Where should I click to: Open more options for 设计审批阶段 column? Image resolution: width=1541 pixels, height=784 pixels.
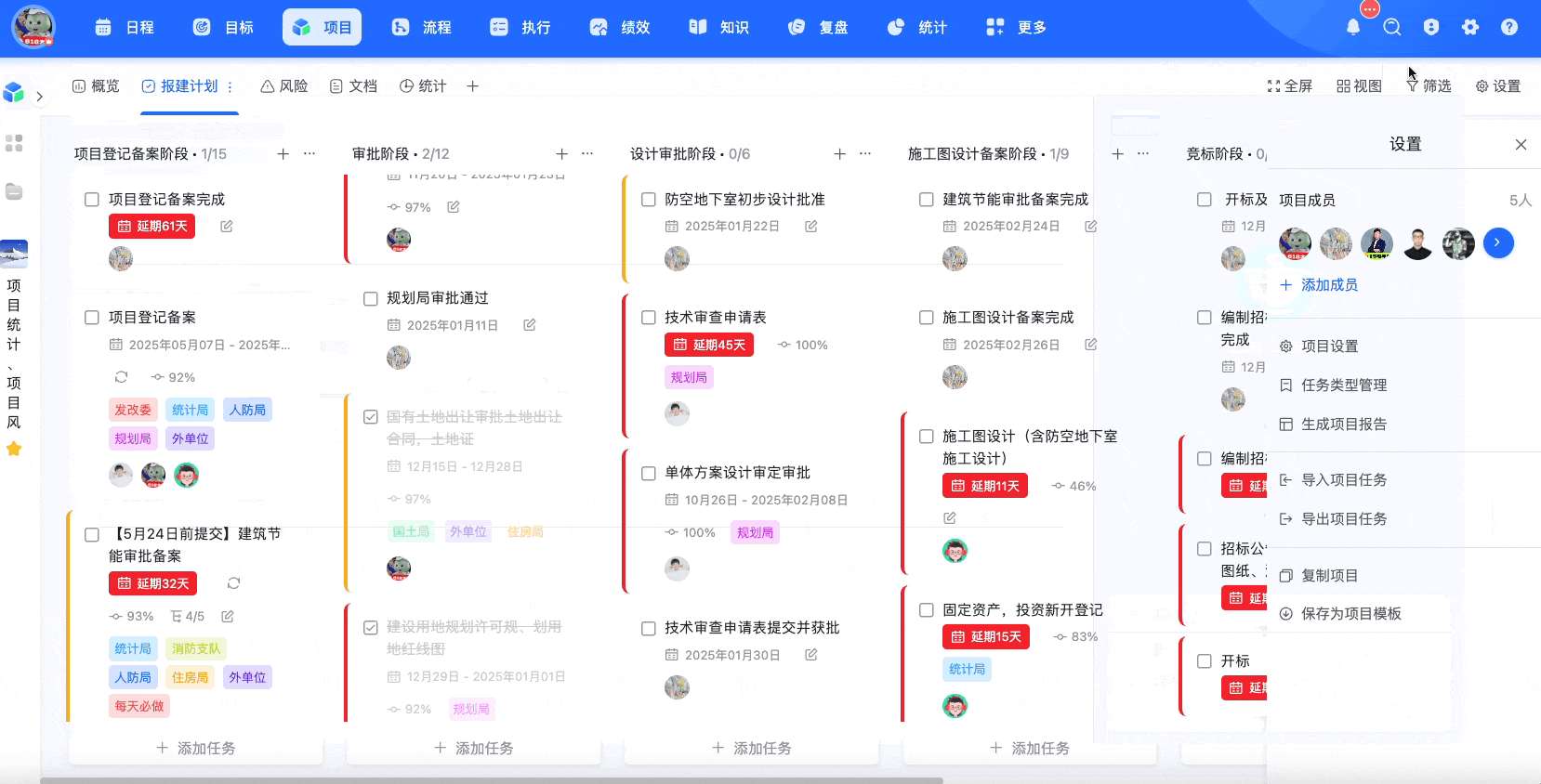(x=865, y=154)
